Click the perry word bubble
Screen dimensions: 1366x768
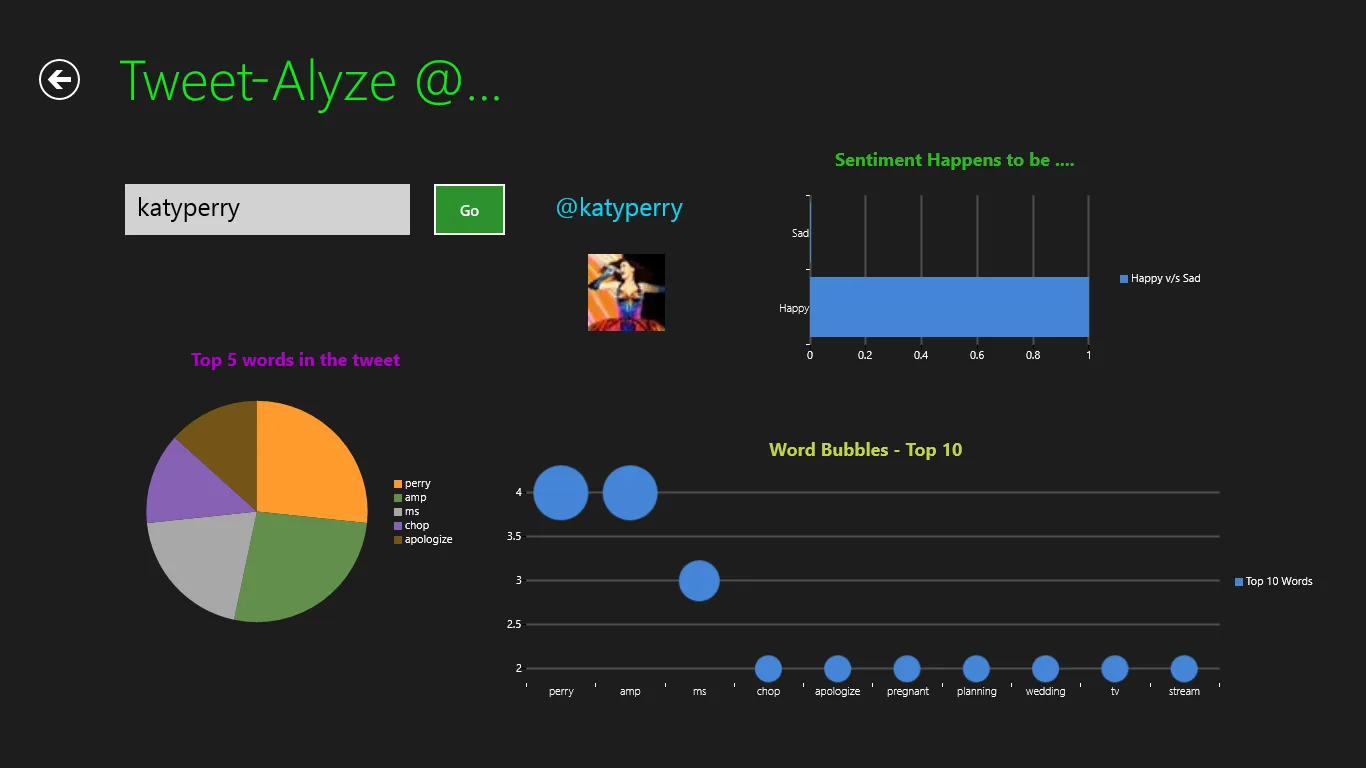561,493
